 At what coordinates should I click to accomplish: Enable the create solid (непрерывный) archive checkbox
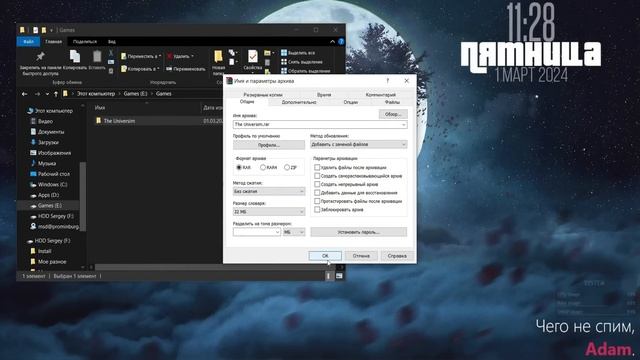pyautogui.click(x=317, y=184)
